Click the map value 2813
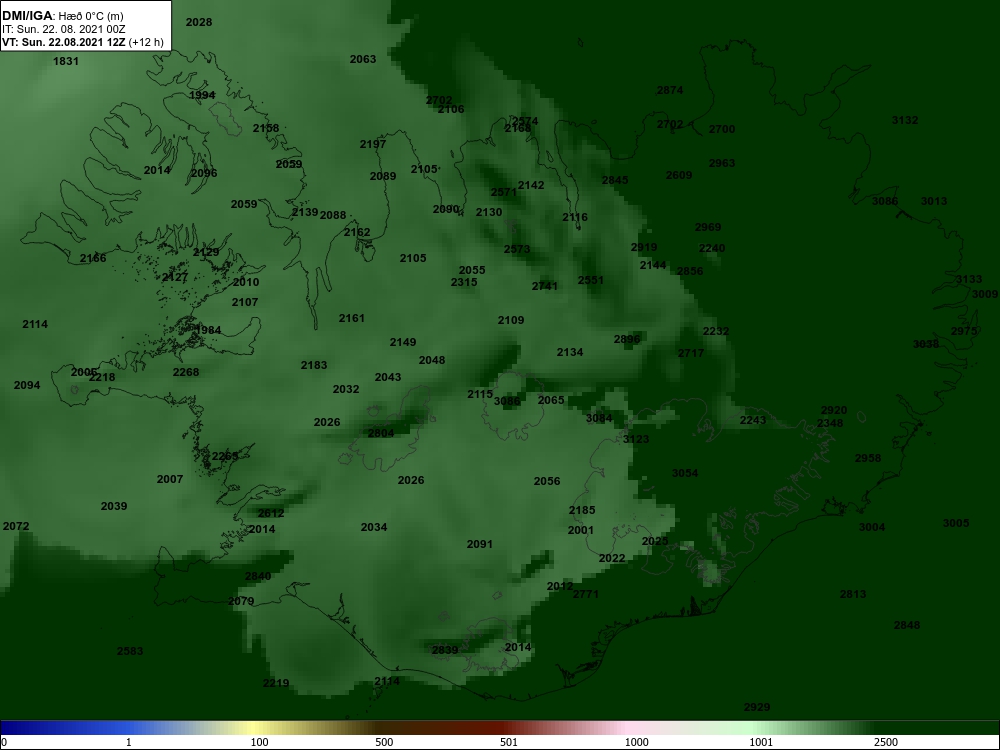This screenshot has width=1000, height=750. tap(853, 594)
